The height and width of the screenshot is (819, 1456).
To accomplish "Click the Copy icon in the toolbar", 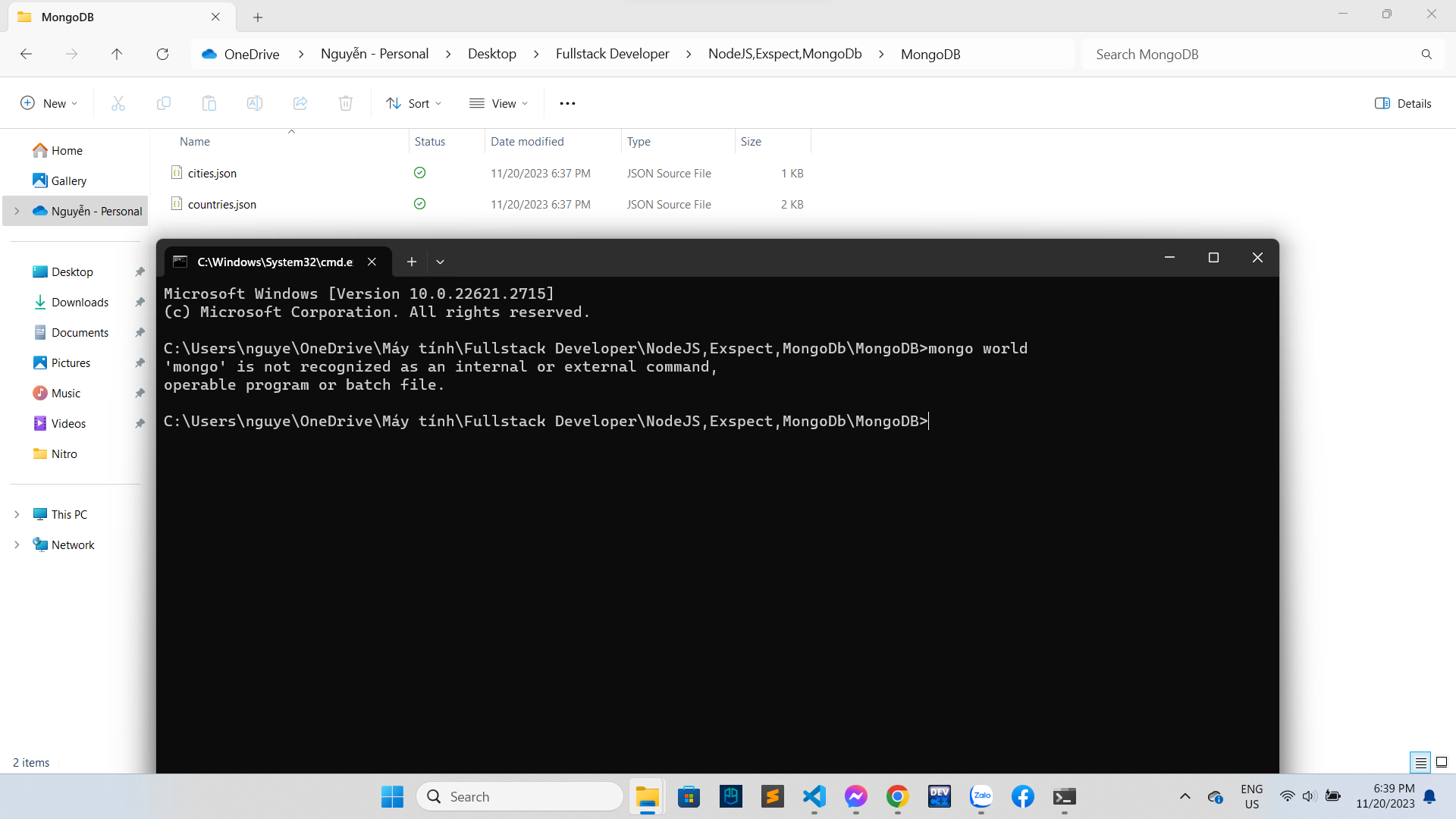I will click(x=164, y=103).
